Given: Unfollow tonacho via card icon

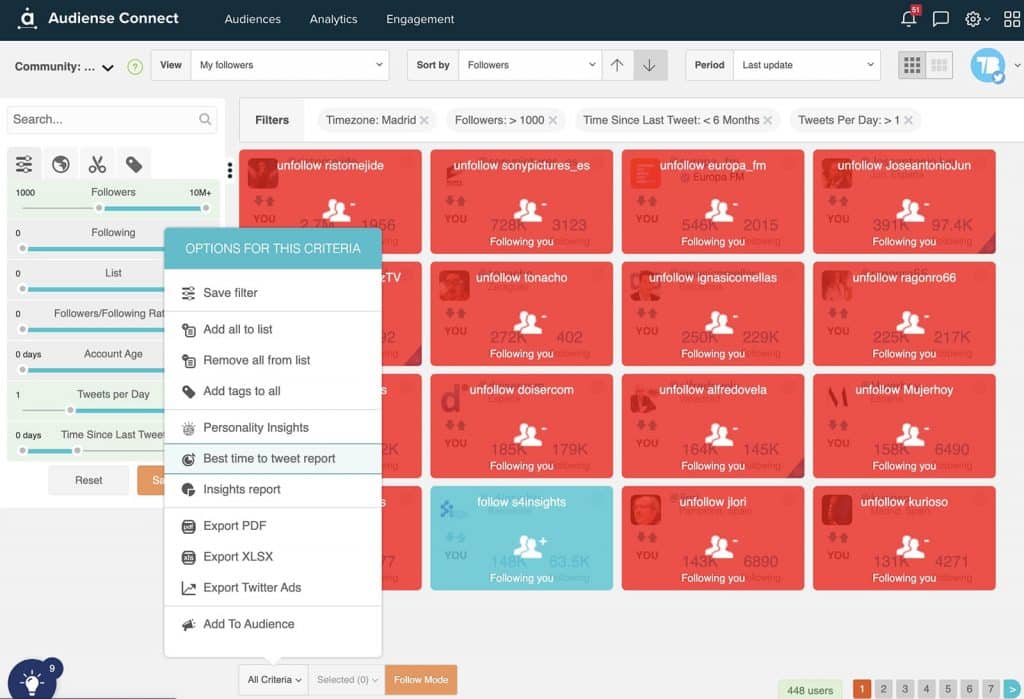Looking at the screenshot, I should tap(530, 322).
